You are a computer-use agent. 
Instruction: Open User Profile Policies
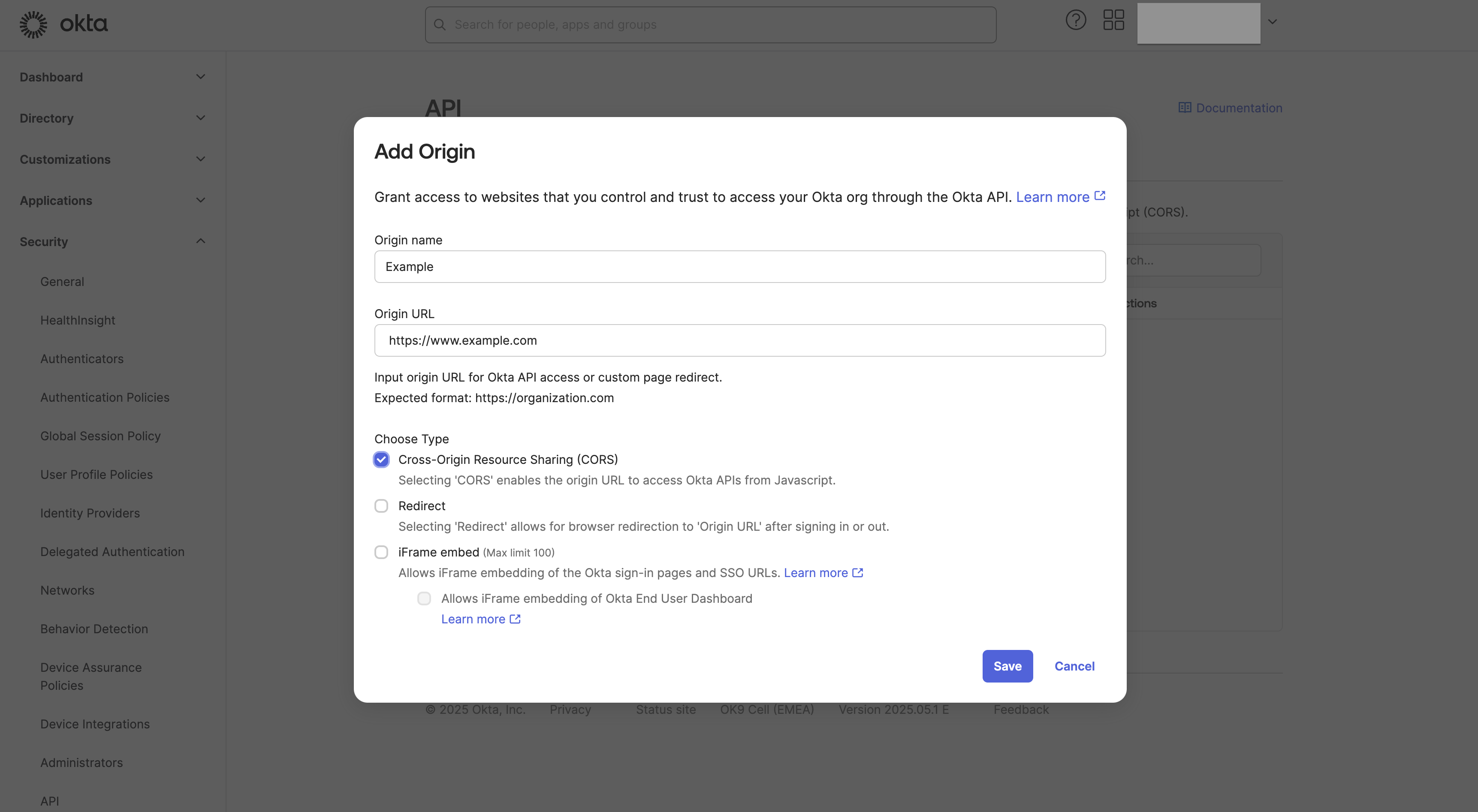point(97,475)
